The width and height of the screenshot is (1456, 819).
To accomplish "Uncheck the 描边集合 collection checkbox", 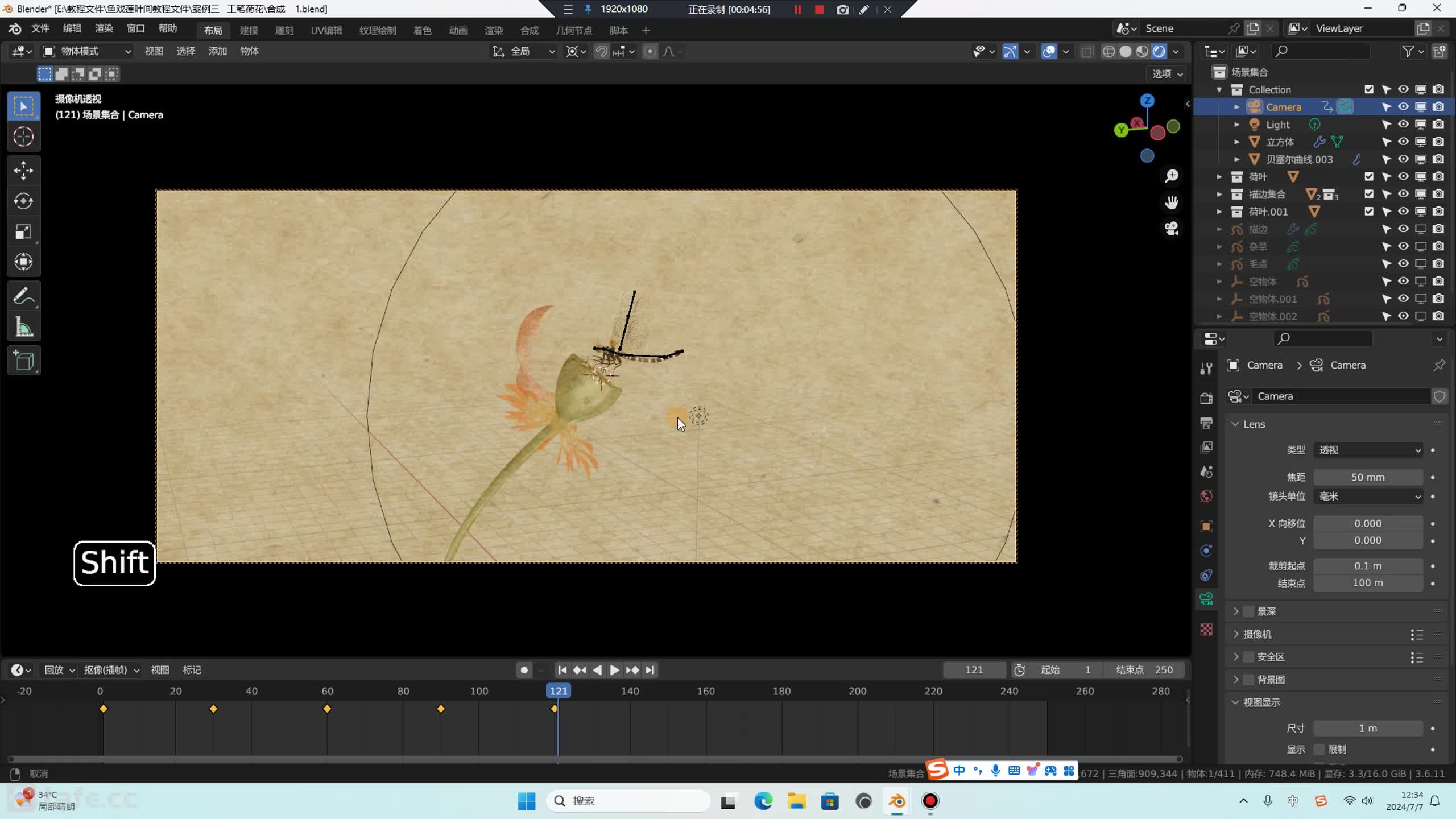I will pyautogui.click(x=1369, y=194).
